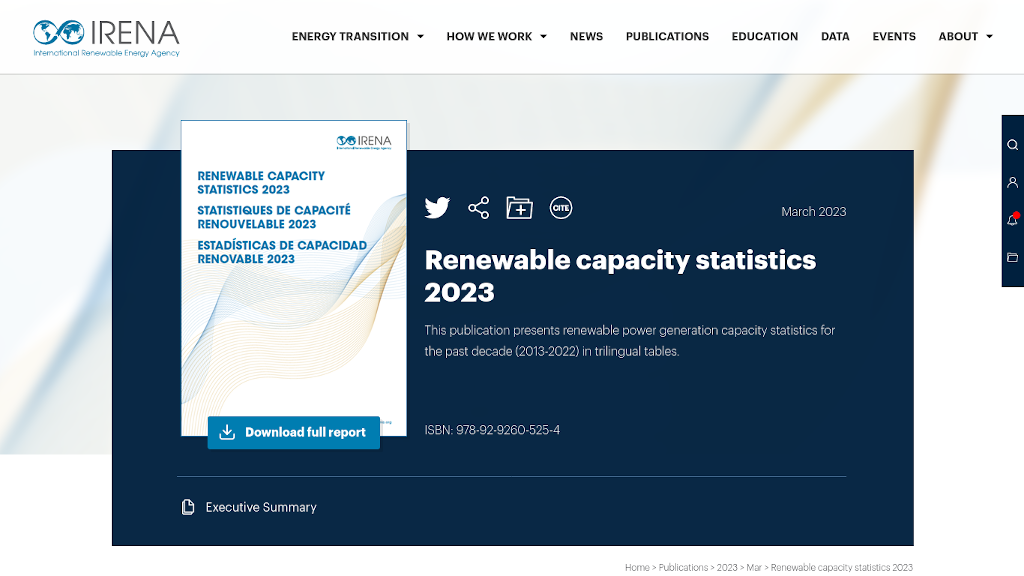Viewport: 1024px width, 576px height.
Task: Open search from right sidebar
Action: pyautogui.click(x=1012, y=145)
